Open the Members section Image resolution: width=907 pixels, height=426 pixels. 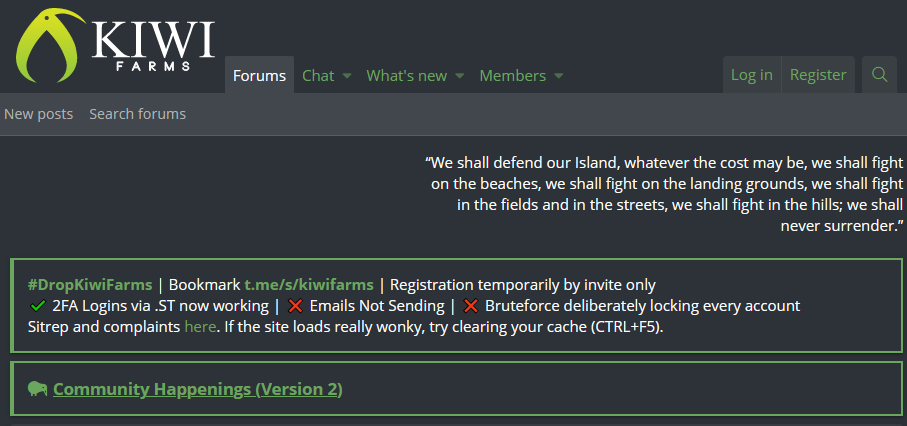[512, 76]
